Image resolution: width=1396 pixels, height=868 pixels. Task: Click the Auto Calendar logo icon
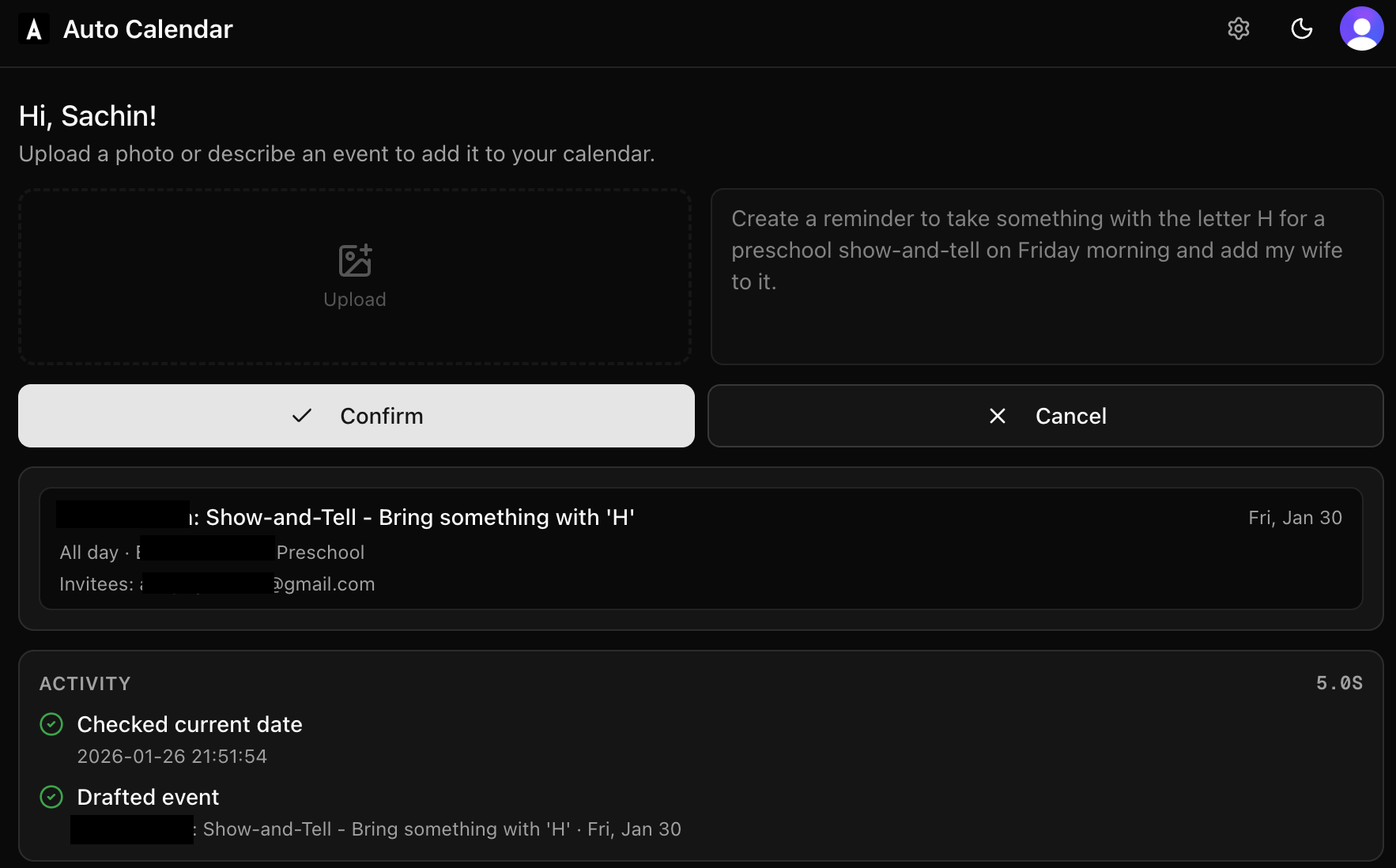point(33,29)
